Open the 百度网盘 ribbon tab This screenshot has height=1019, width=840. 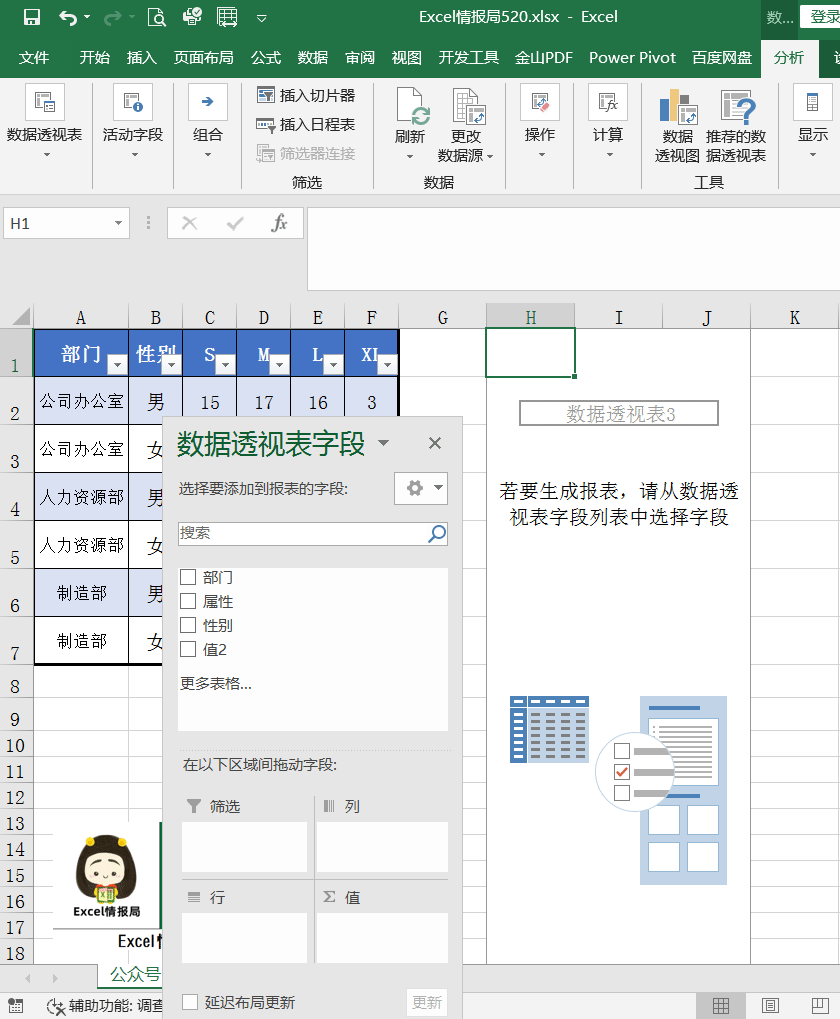click(x=722, y=58)
